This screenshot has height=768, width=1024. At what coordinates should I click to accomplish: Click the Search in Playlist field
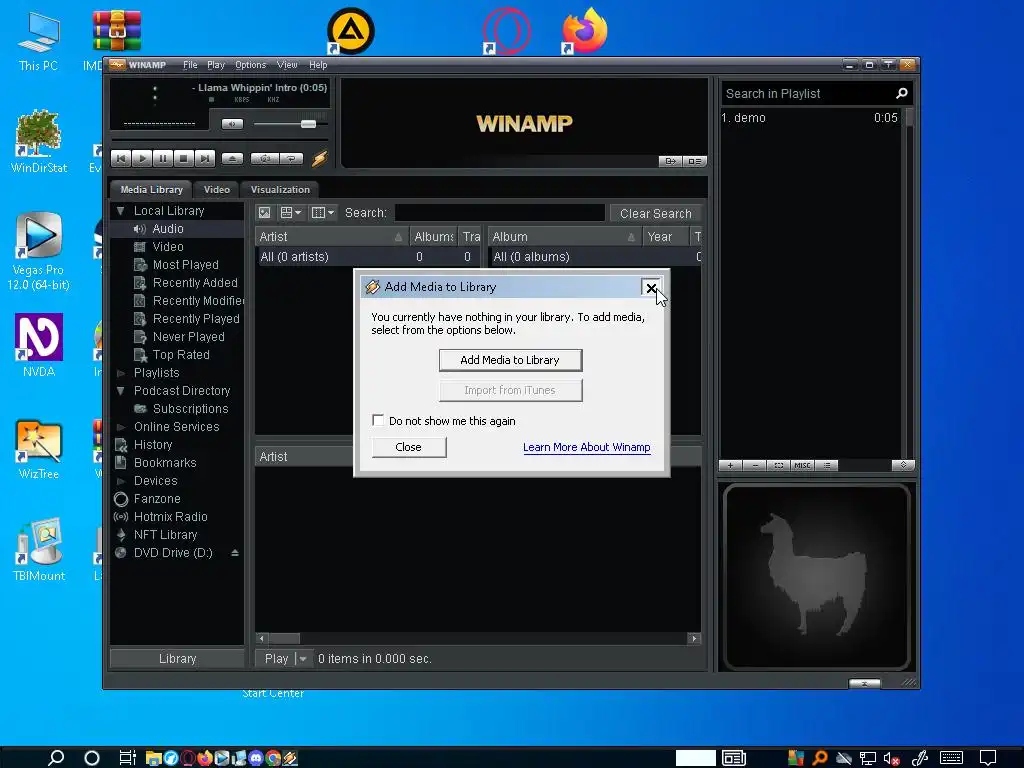(x=807, y=93)
